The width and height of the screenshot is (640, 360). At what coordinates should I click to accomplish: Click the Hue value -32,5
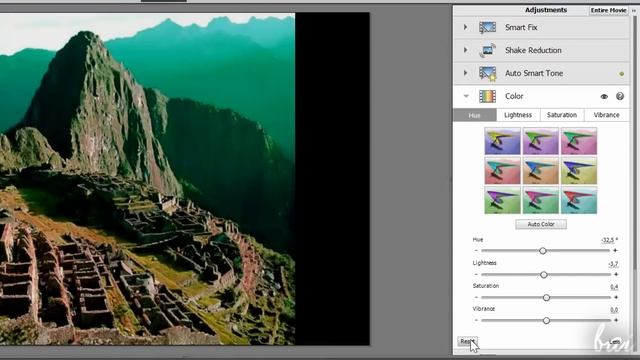tap(609, 240)
